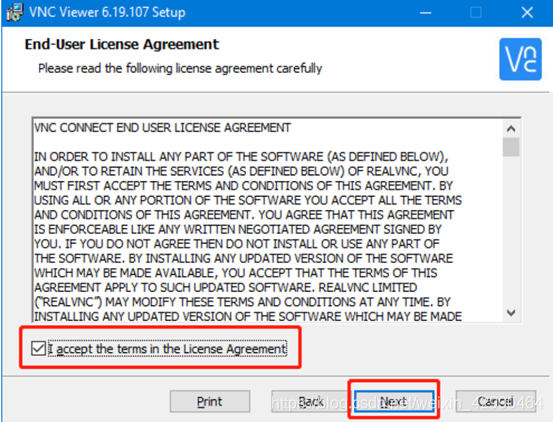This screenshot has height=422, width=553.
Task: Minimize the setup window
Action: point(426,13)
